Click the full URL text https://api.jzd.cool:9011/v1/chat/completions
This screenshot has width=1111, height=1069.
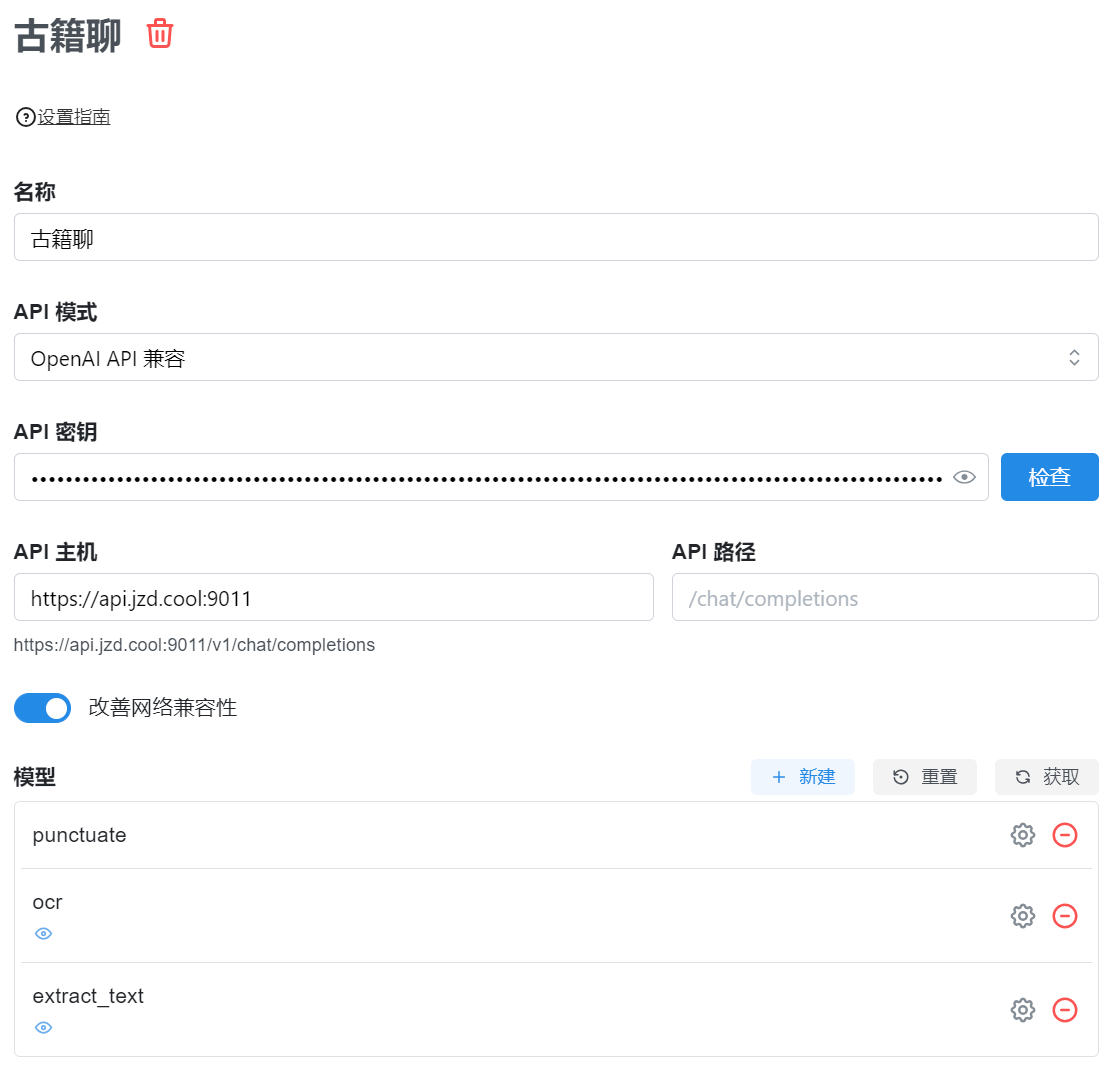pyautogui.click(x=194, y=645)
